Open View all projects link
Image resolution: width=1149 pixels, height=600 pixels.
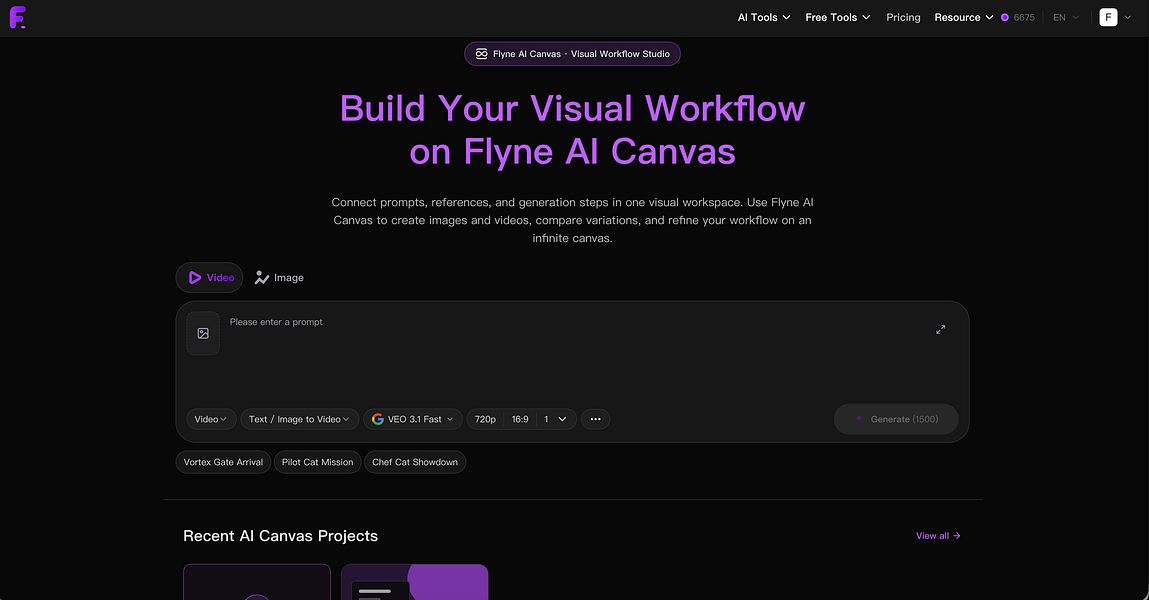pos(938,536)
